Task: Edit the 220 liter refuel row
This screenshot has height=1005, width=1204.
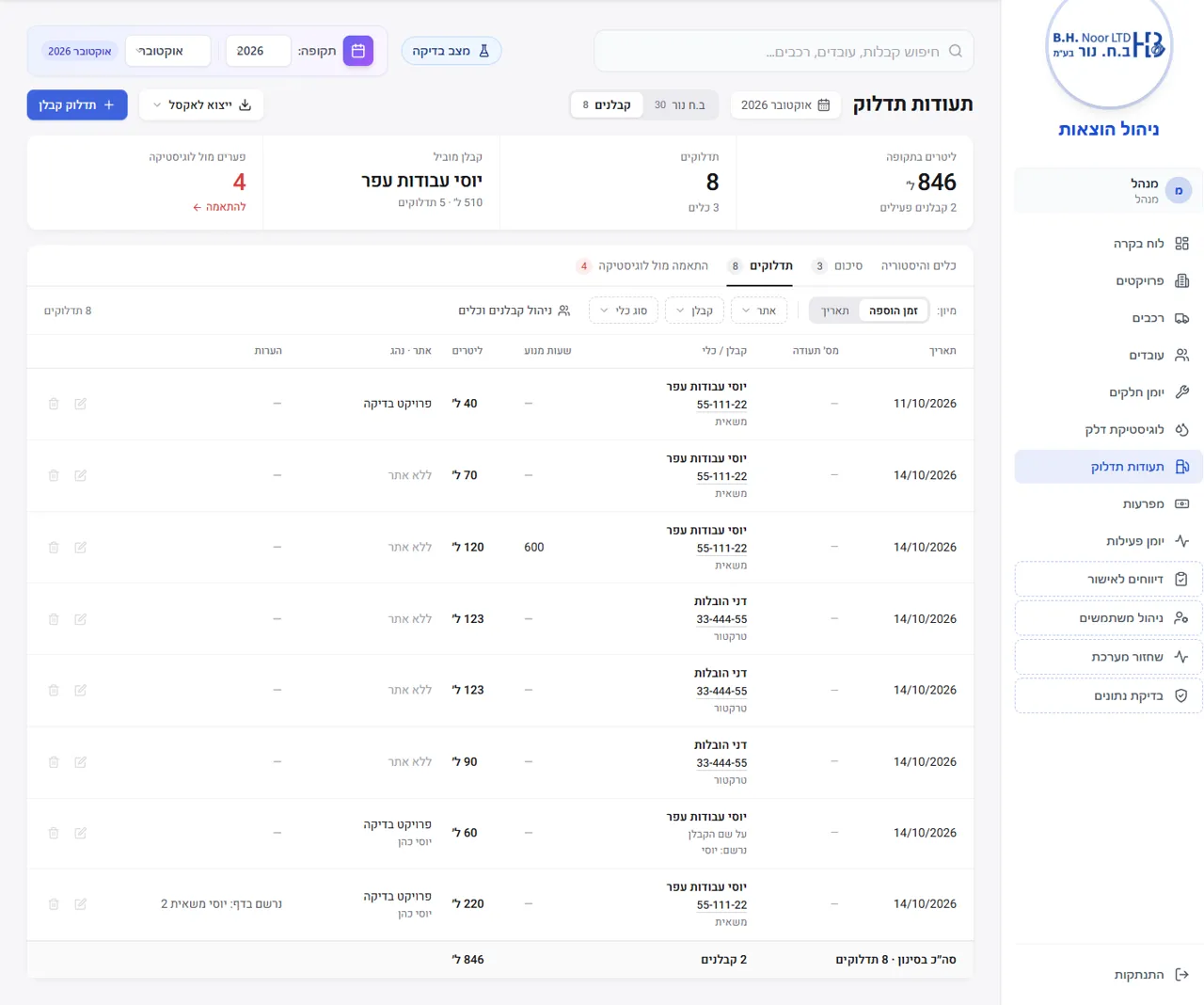Action: click(81, 904)
